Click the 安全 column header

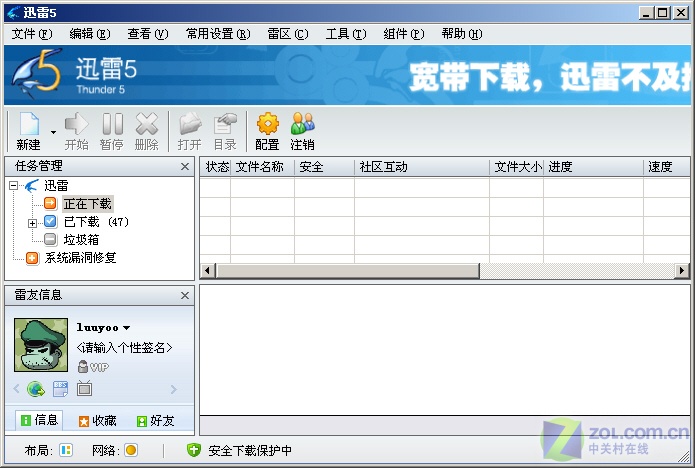324,167
